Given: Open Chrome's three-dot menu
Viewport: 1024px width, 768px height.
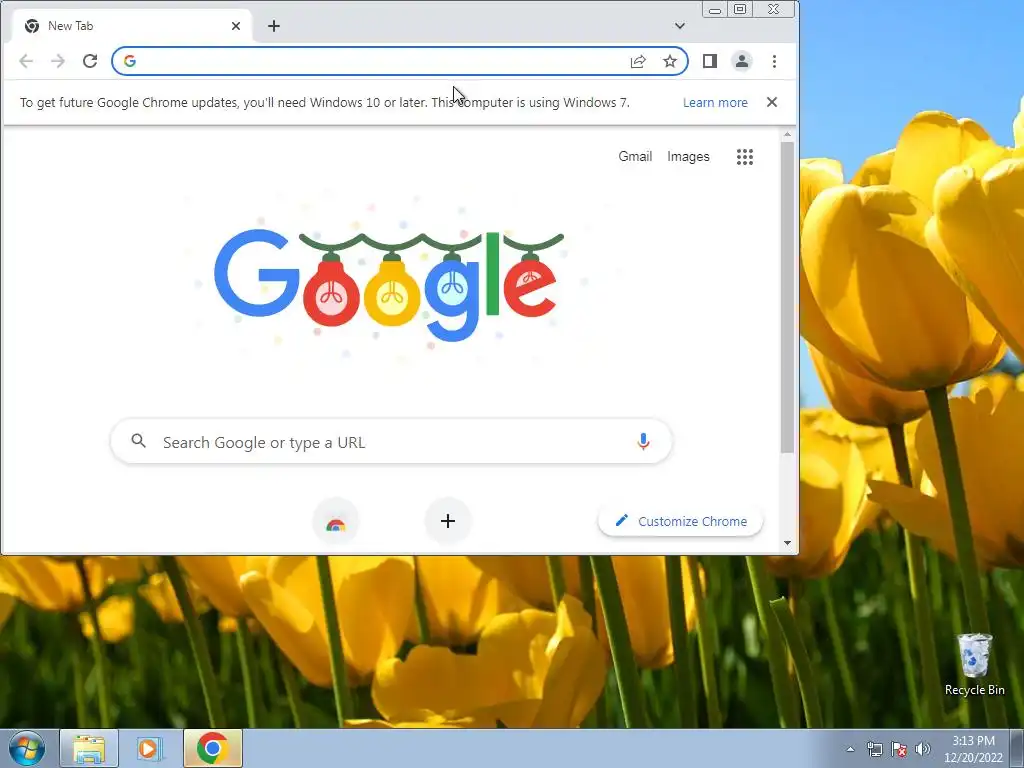Looking at the screenshot, I should point(775,61).
